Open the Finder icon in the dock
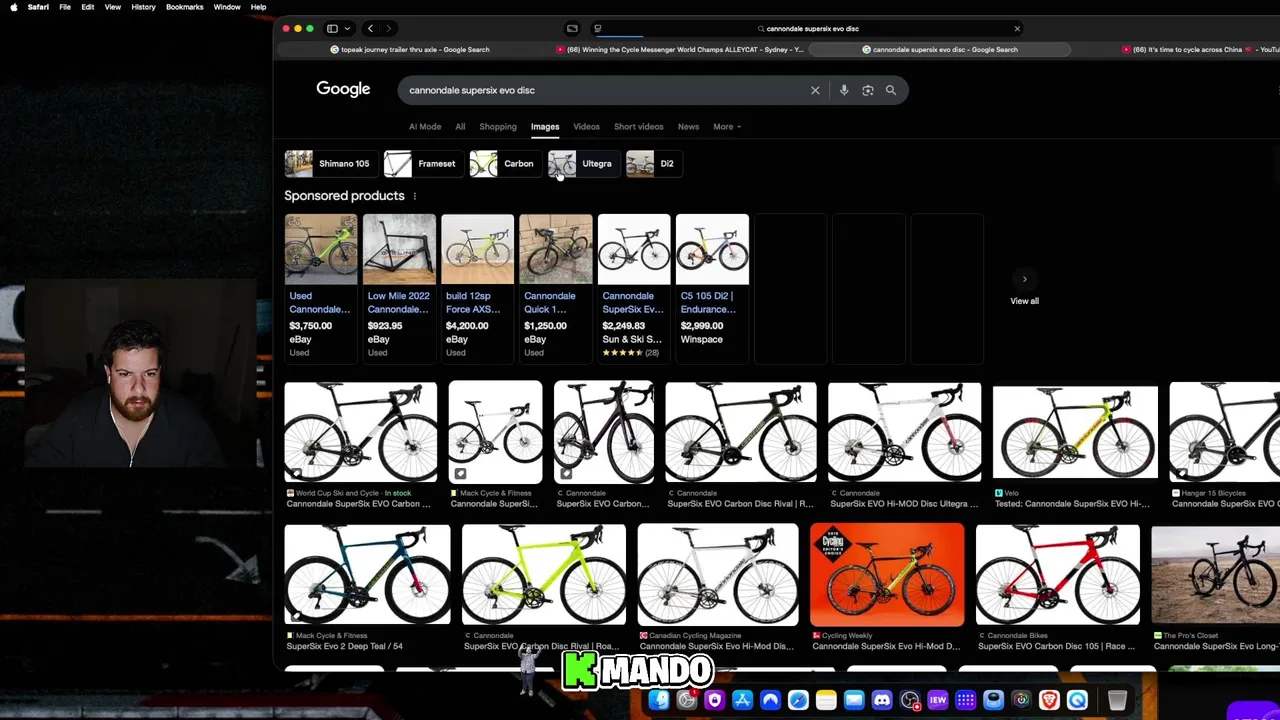This screenshot has height=720, width=1280. click(659, 700)
